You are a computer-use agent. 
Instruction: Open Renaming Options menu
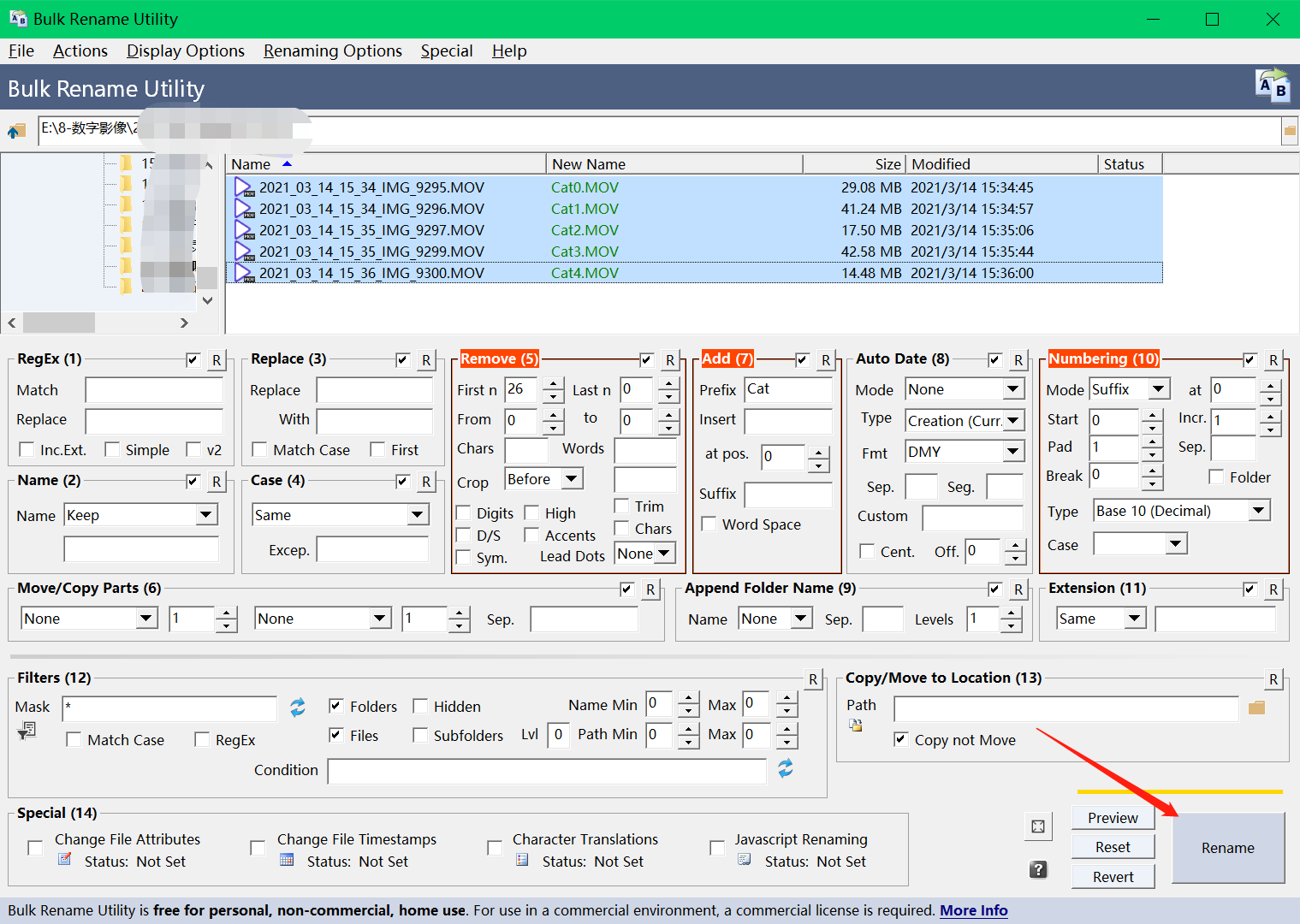coord(333,51)
